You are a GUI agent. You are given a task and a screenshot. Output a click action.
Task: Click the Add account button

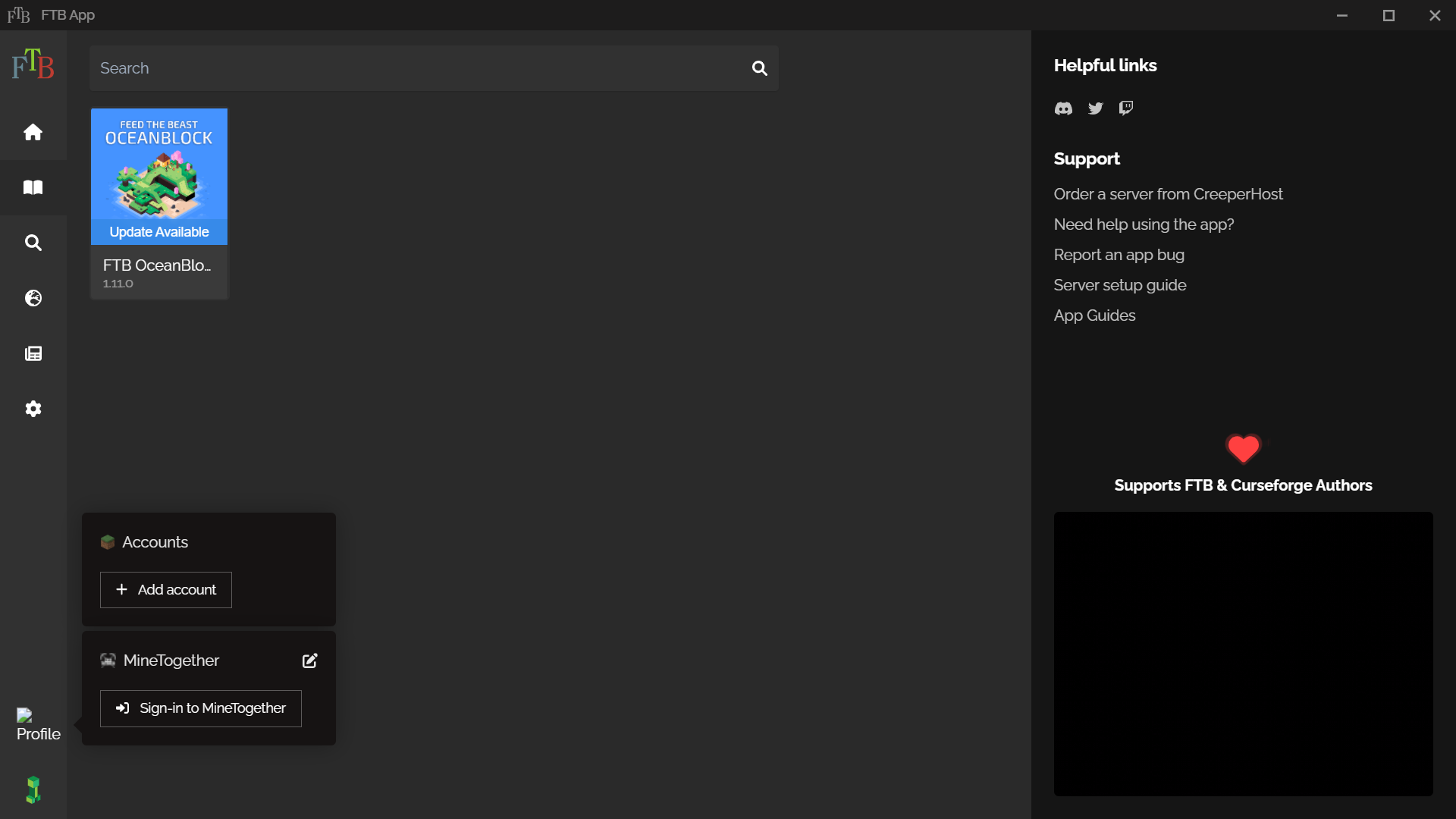click(x=165, y=589)
